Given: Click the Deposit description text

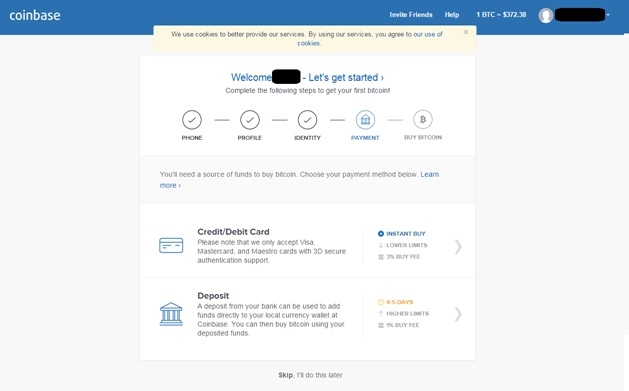Looking at the screenshot, I should coord(271,320).
